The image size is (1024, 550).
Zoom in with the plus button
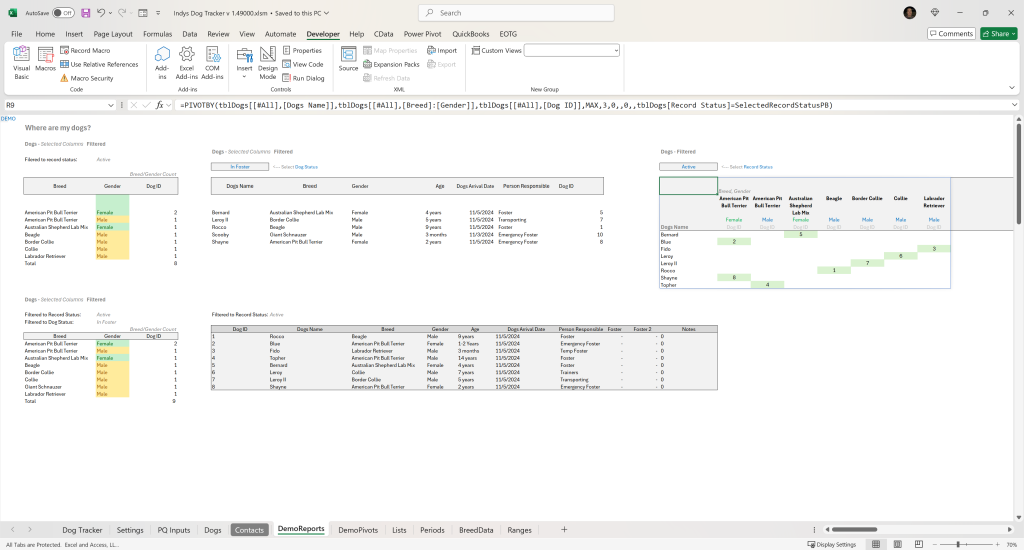[x=997, y=544]
